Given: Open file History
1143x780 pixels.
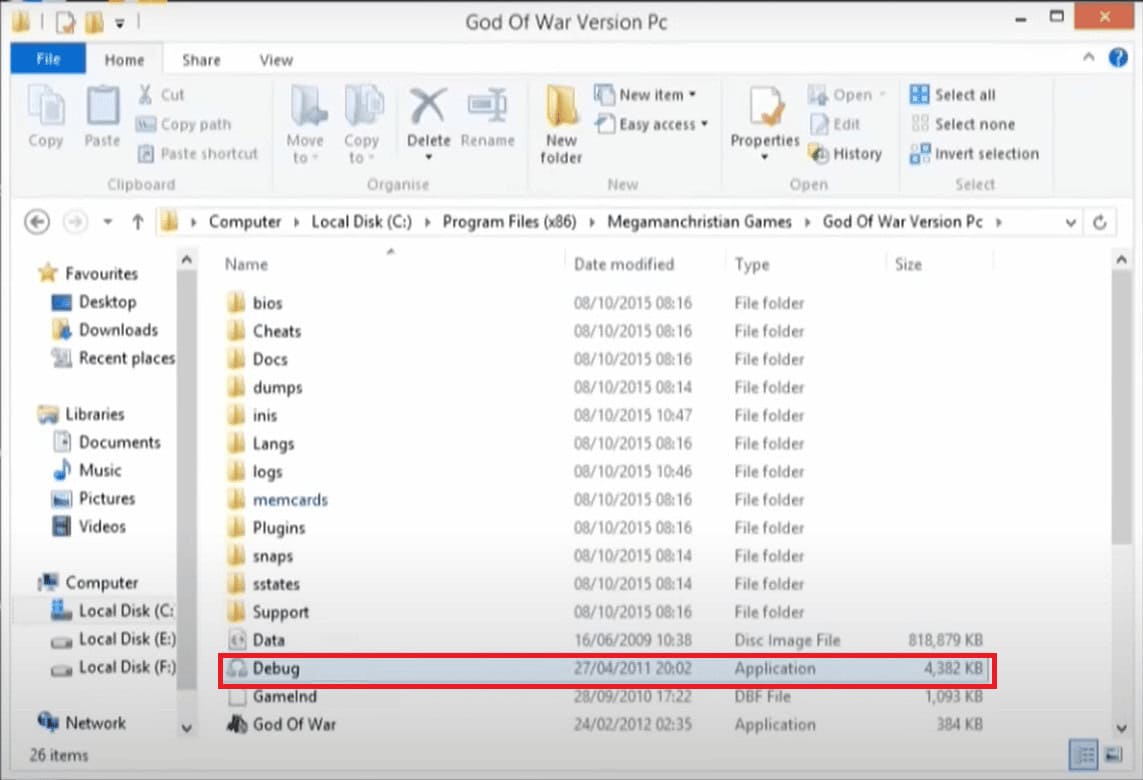Looking at the screenshot, I should click(846, 154).
